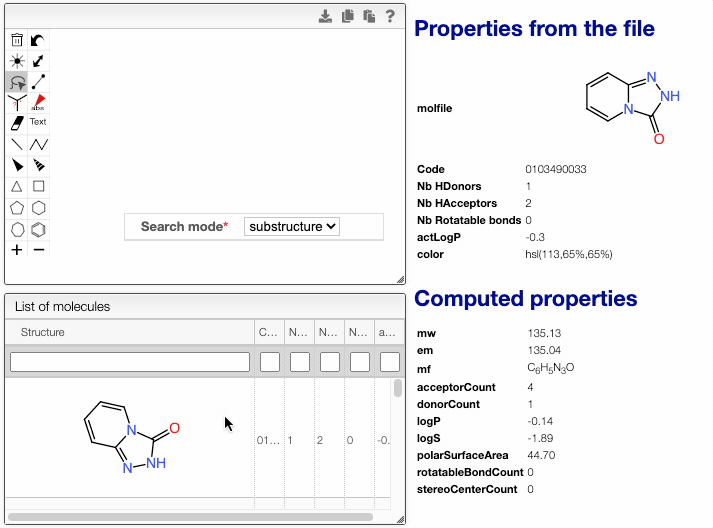
Task: Click the horizontal scrollbar below the list
Action: click(x=191, y=517)
